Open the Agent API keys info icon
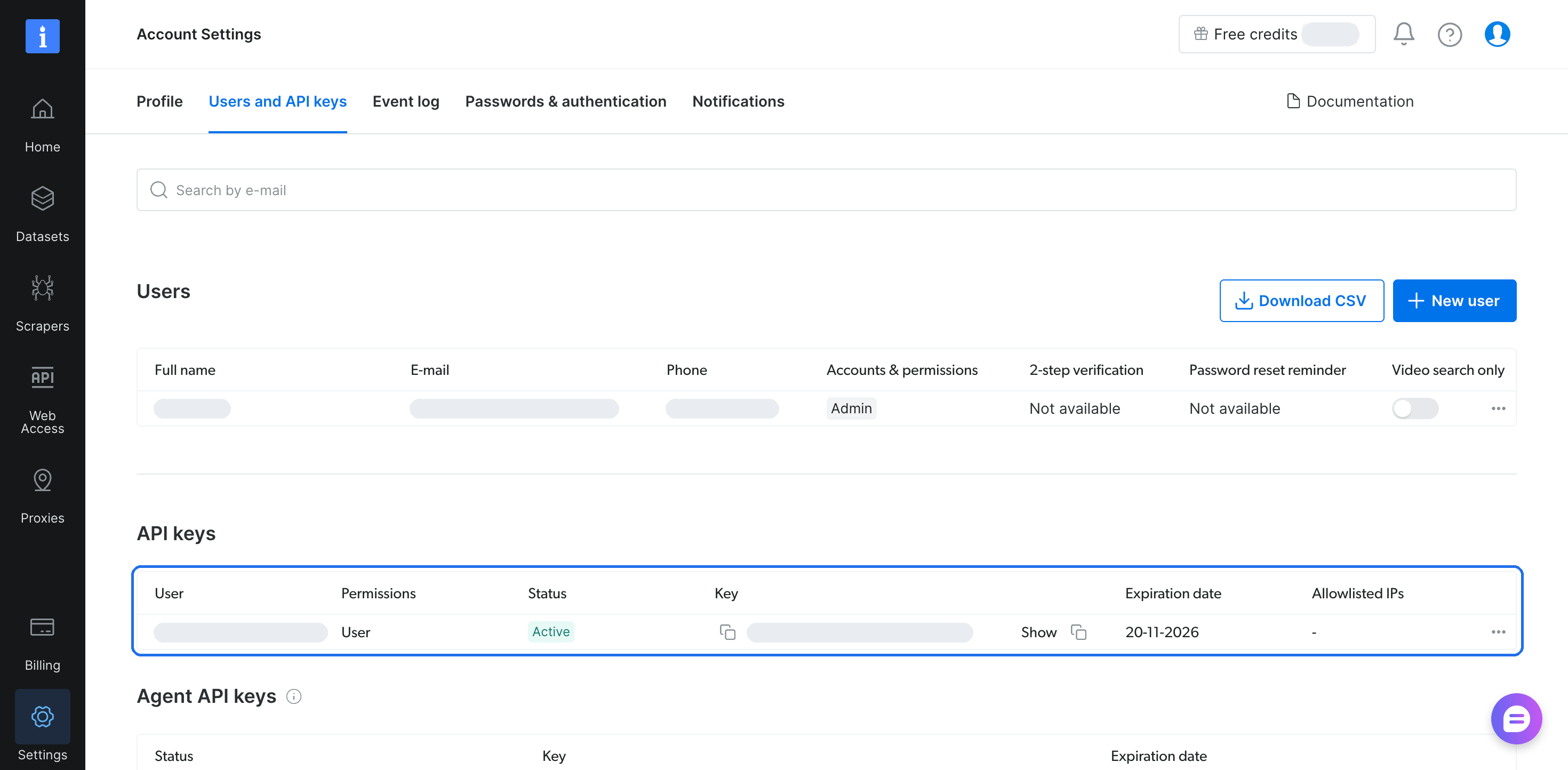Viewport: 1568px width, 770px height. click(x=294, y=696)
